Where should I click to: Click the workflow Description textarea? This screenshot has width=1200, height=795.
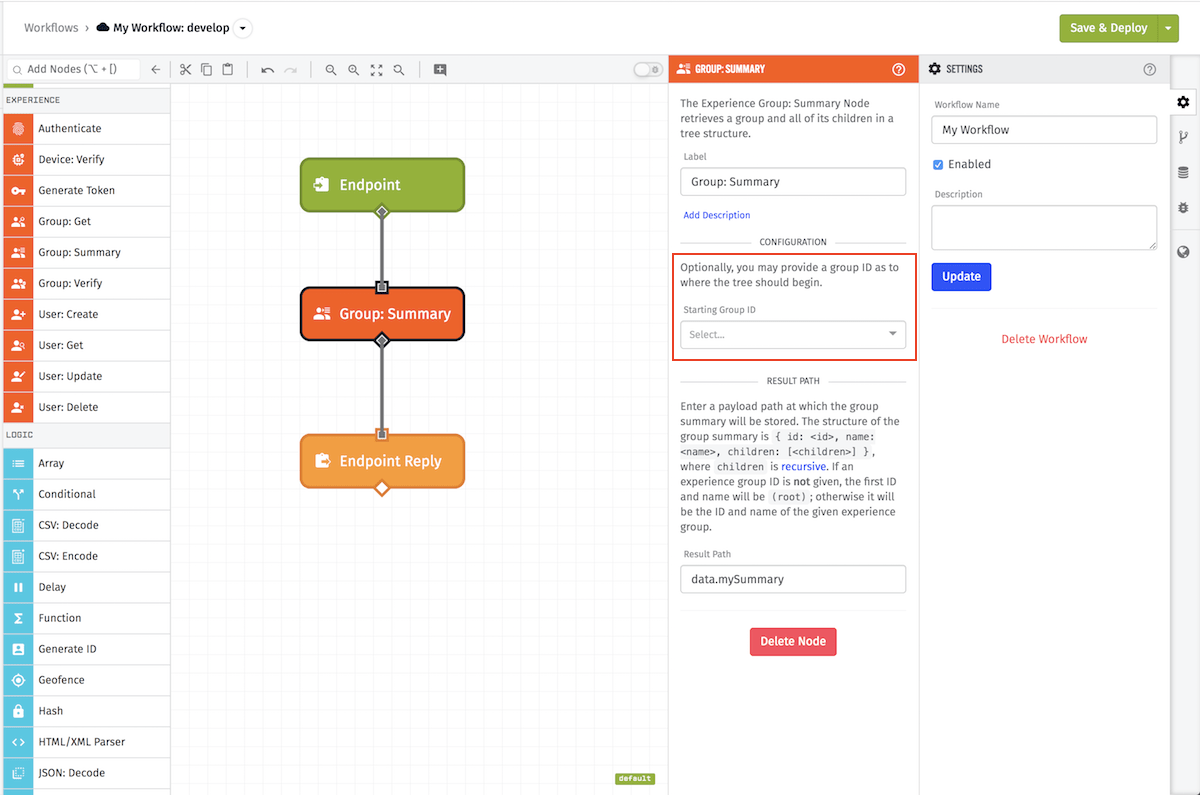click(x=1044, y=228)
